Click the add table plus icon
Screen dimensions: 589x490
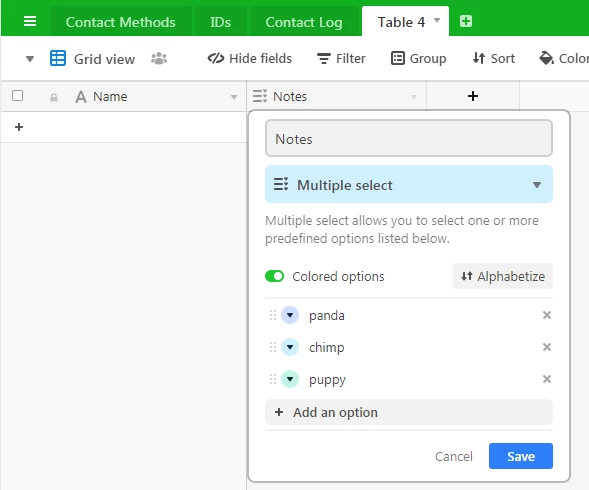tap(466, 21)
